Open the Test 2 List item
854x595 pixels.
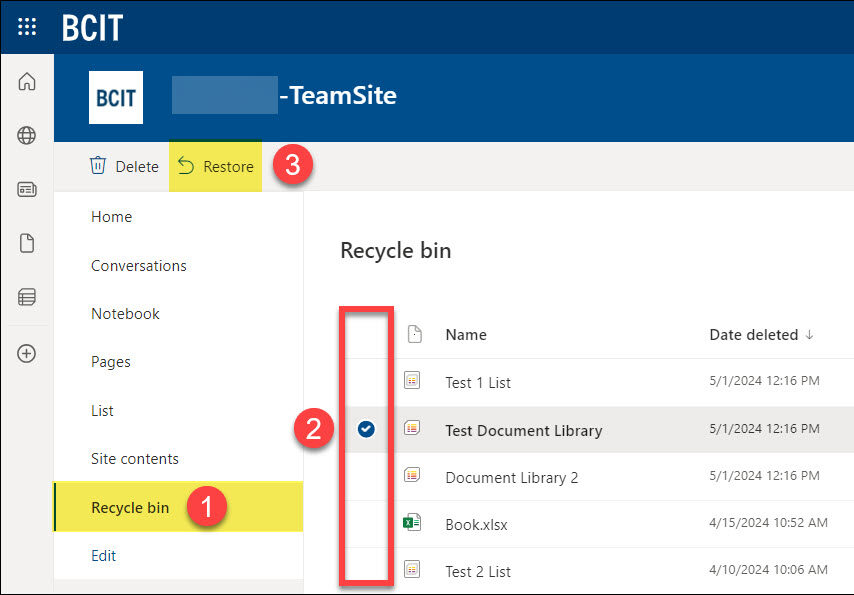point(478,570)
